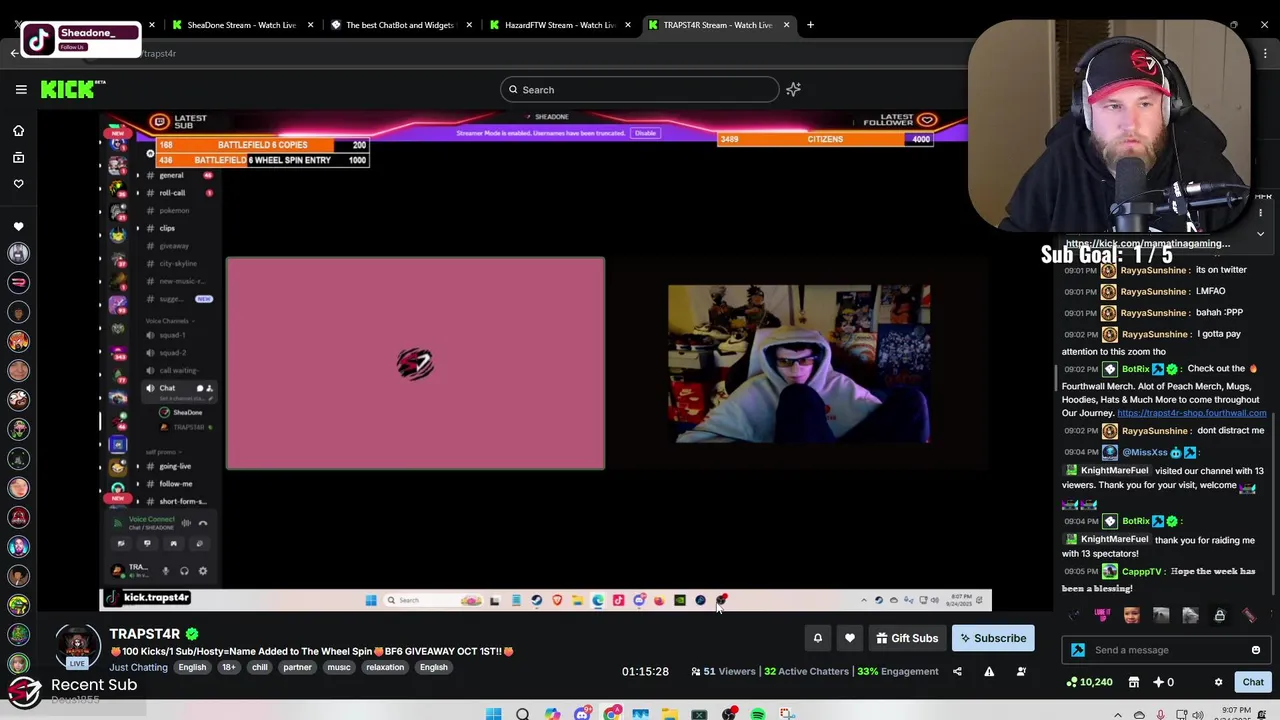Click the TRAPST4R channel name
The width and height of the screenshot is (1280, 720).
[145, 634]
